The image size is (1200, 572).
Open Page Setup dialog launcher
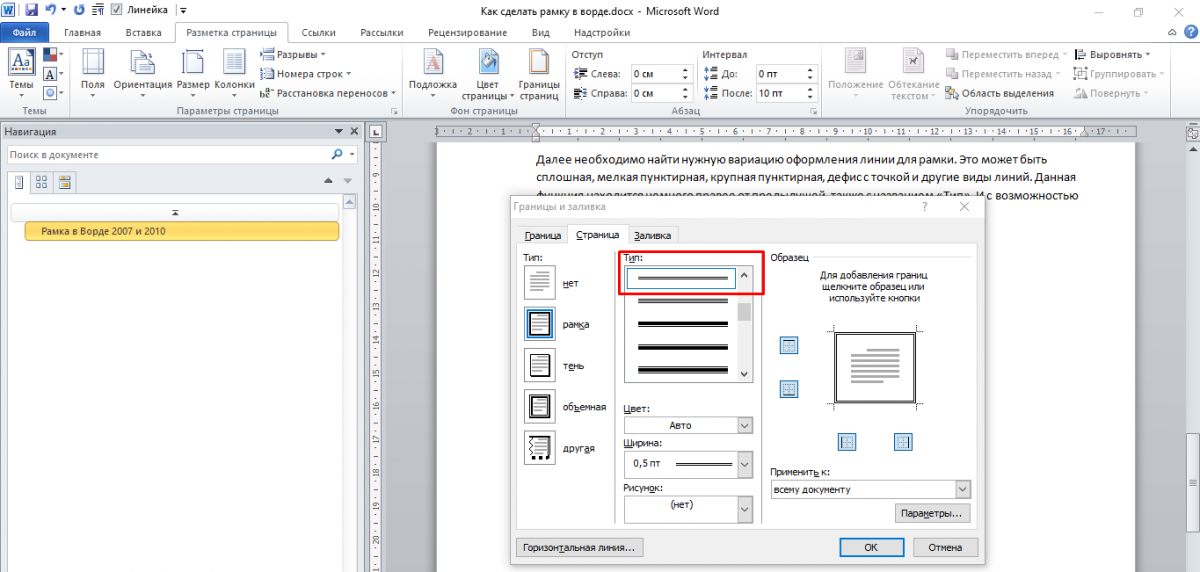pyautogui.click(x=394, y=112)
